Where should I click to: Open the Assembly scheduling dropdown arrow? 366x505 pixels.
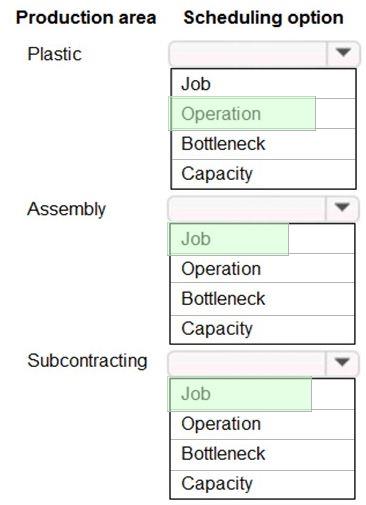coord(342,208)
